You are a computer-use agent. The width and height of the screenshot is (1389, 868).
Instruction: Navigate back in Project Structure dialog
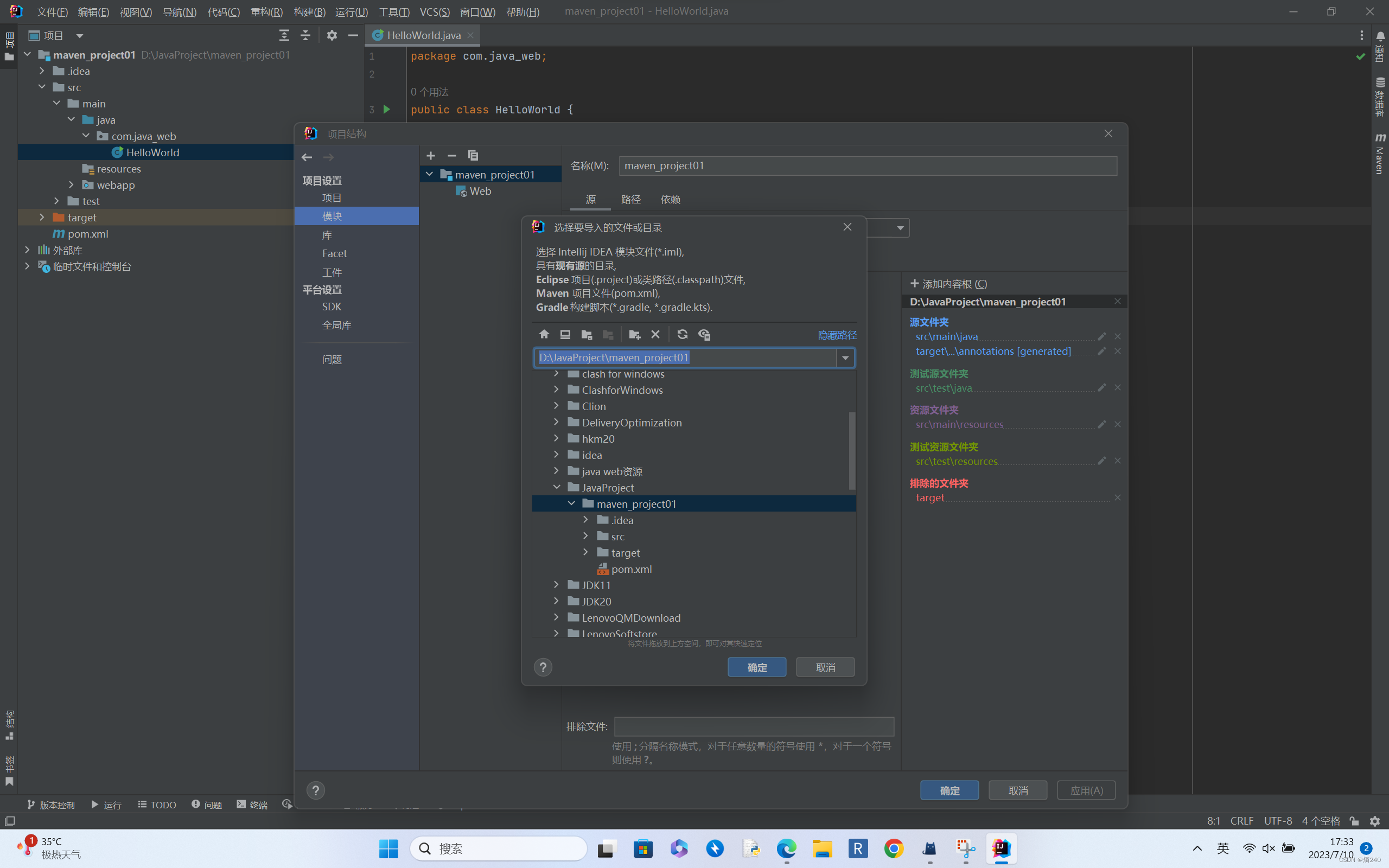pyautogui.click(x=307, y=157)
